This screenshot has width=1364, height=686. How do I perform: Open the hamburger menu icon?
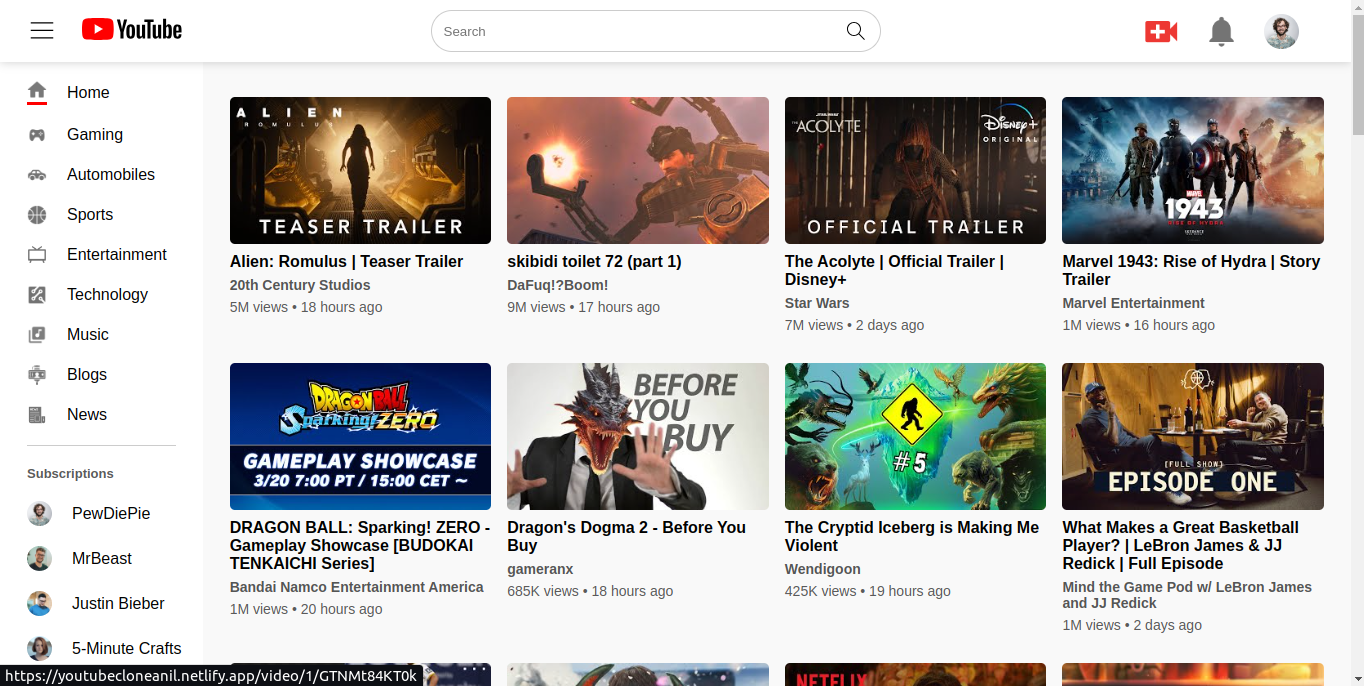(42, 31)
